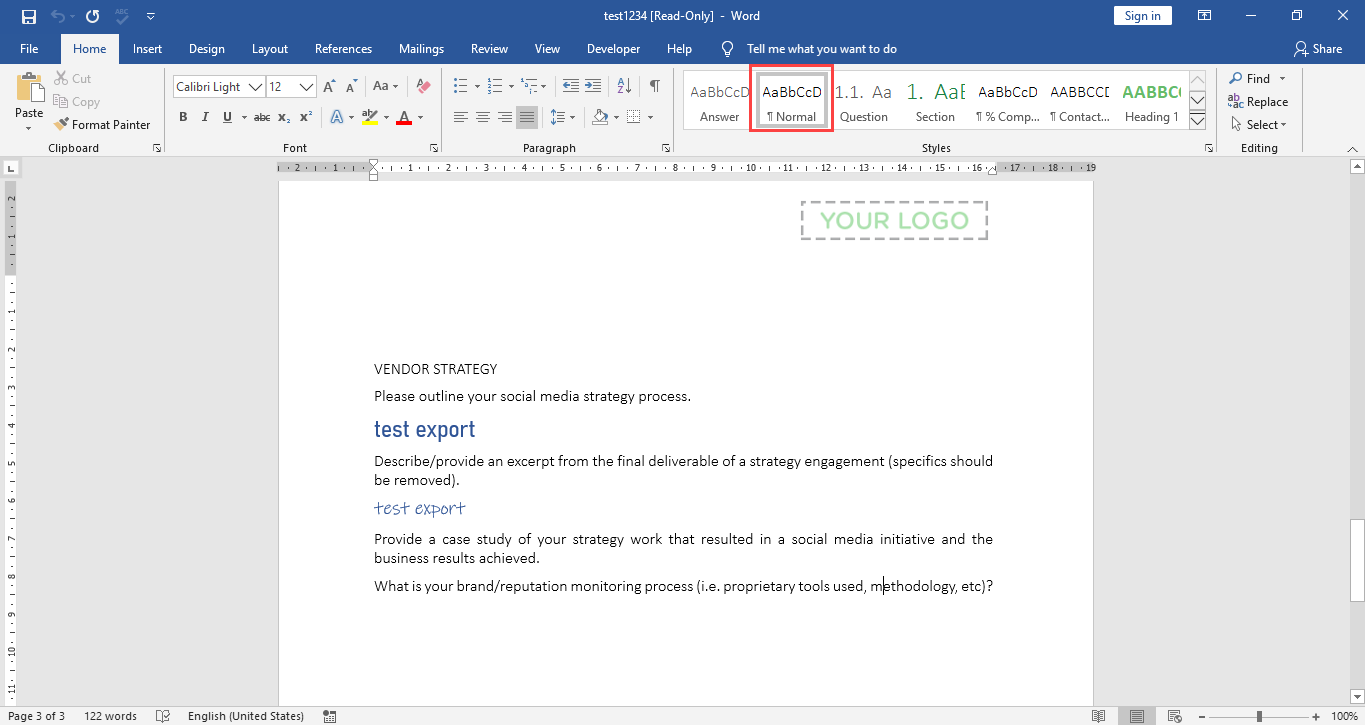This screenshot has height=725, width=1365.
Task: Click the vertical scrollbar thumb
Action: [x=1357, y=561]
